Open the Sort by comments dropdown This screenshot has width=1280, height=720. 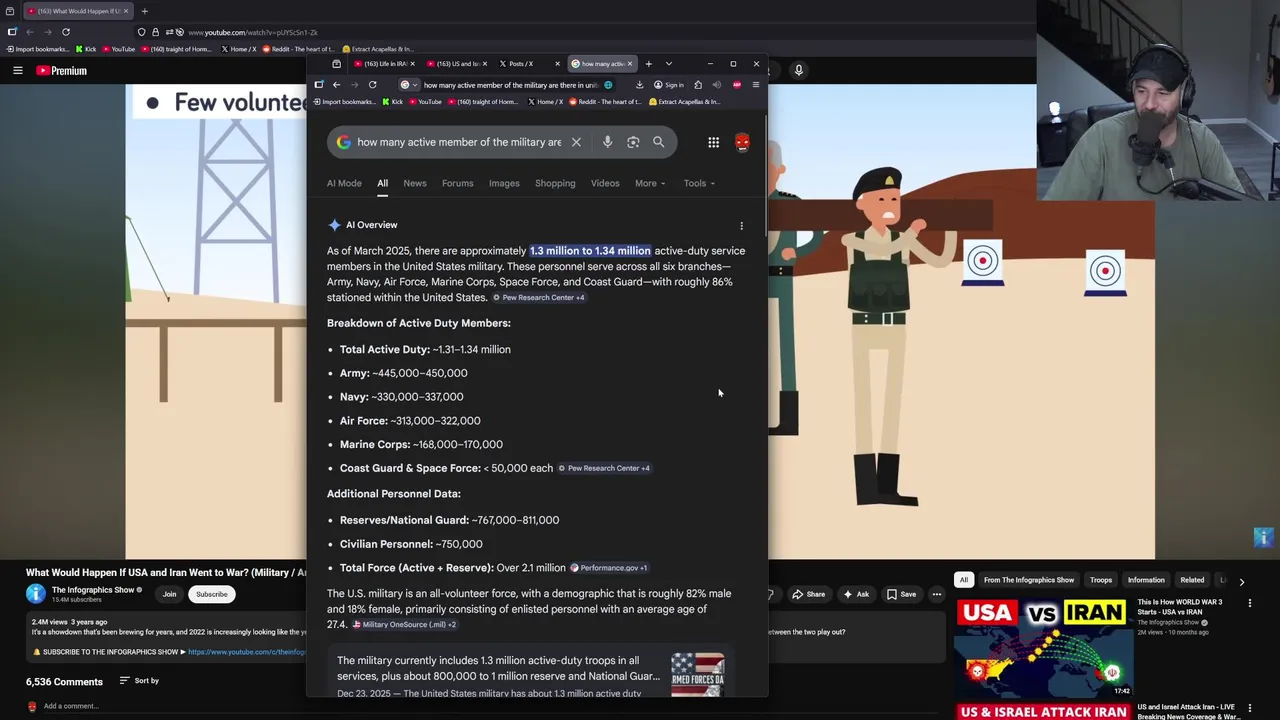(x=139, y=681)
